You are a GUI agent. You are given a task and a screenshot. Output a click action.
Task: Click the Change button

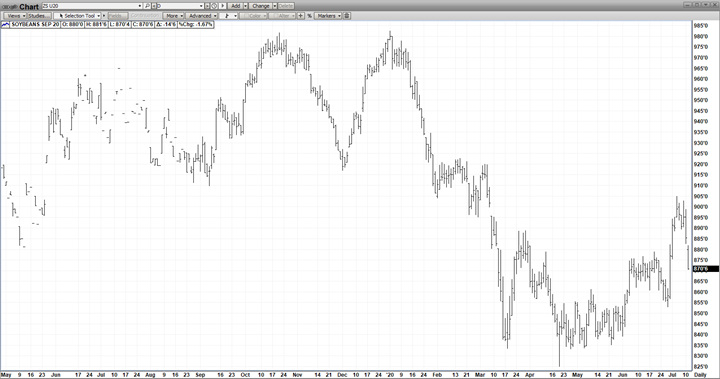point(260,6)
